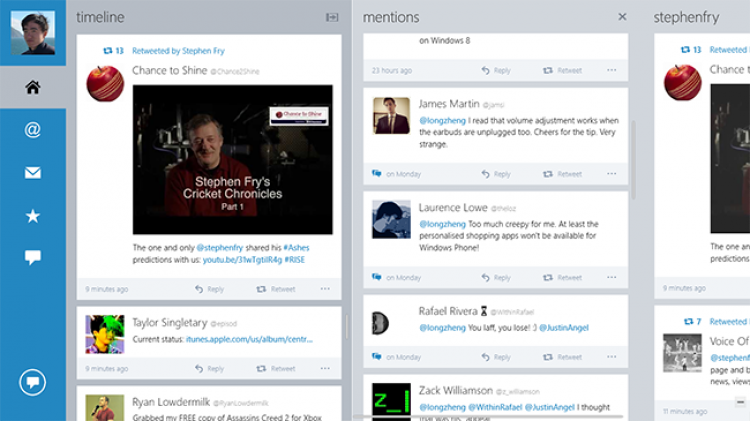Retweet Rafael Rivera's mention
The image size is (750, 421).
click(x=562, y=357)
